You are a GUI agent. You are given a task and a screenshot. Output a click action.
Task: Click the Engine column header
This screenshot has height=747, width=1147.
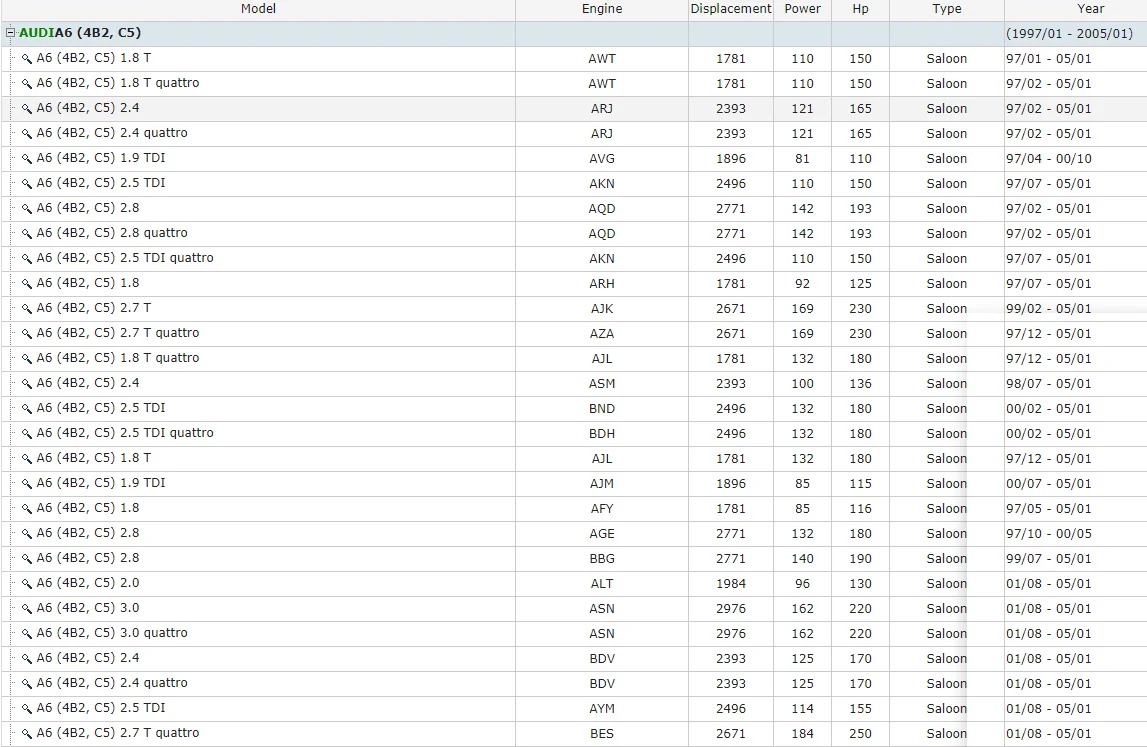tap(602, 9)
